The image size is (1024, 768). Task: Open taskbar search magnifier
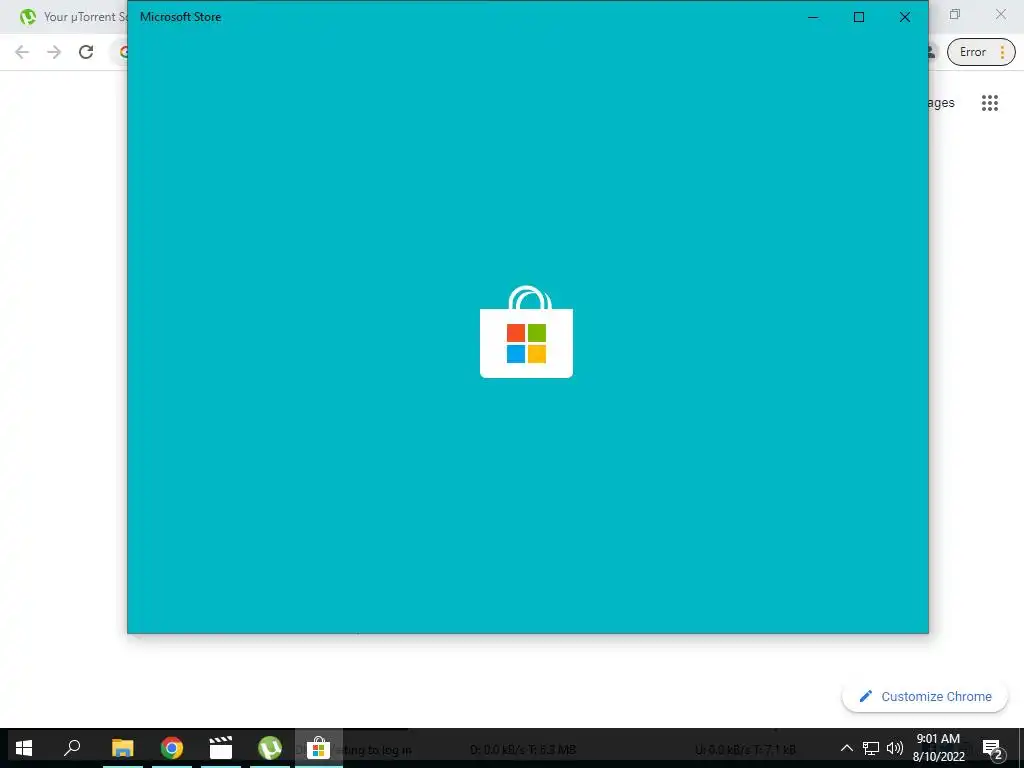tap(72, 748)
